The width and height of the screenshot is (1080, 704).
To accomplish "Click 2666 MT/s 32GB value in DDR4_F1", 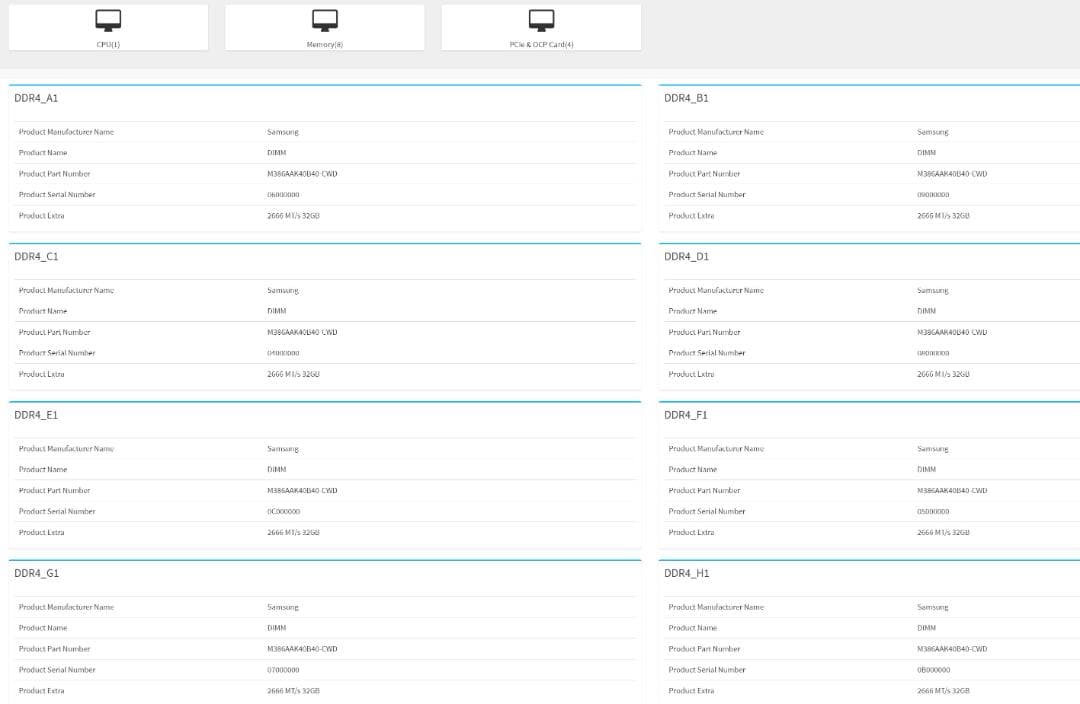I will point(943,533).
